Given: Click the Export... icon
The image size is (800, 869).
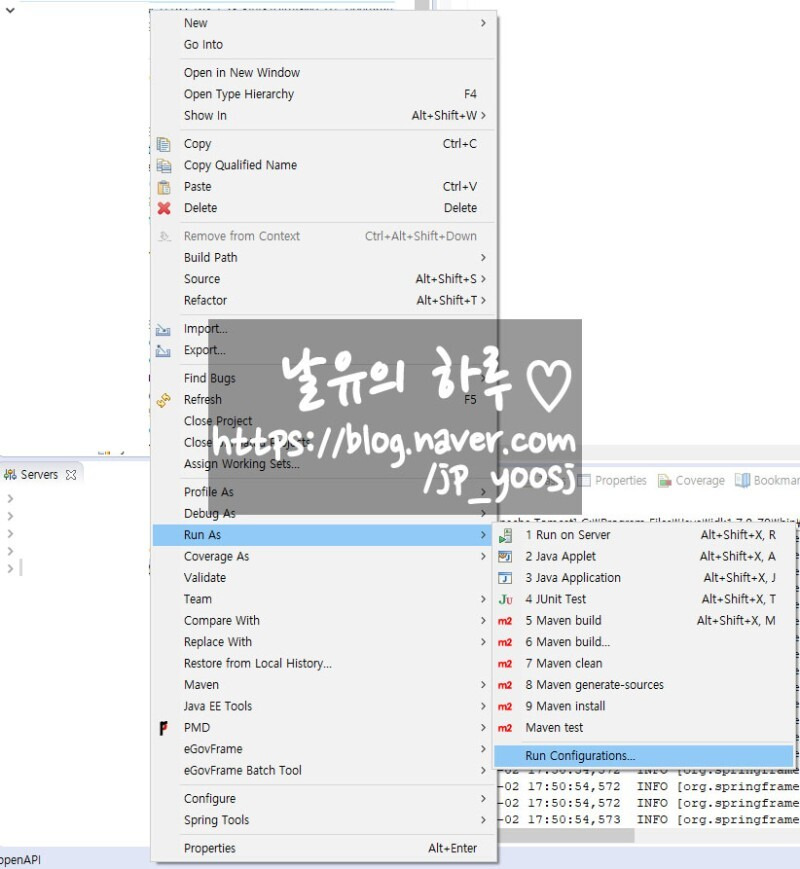Looking at the screenshot, I should tap(164, 350).
